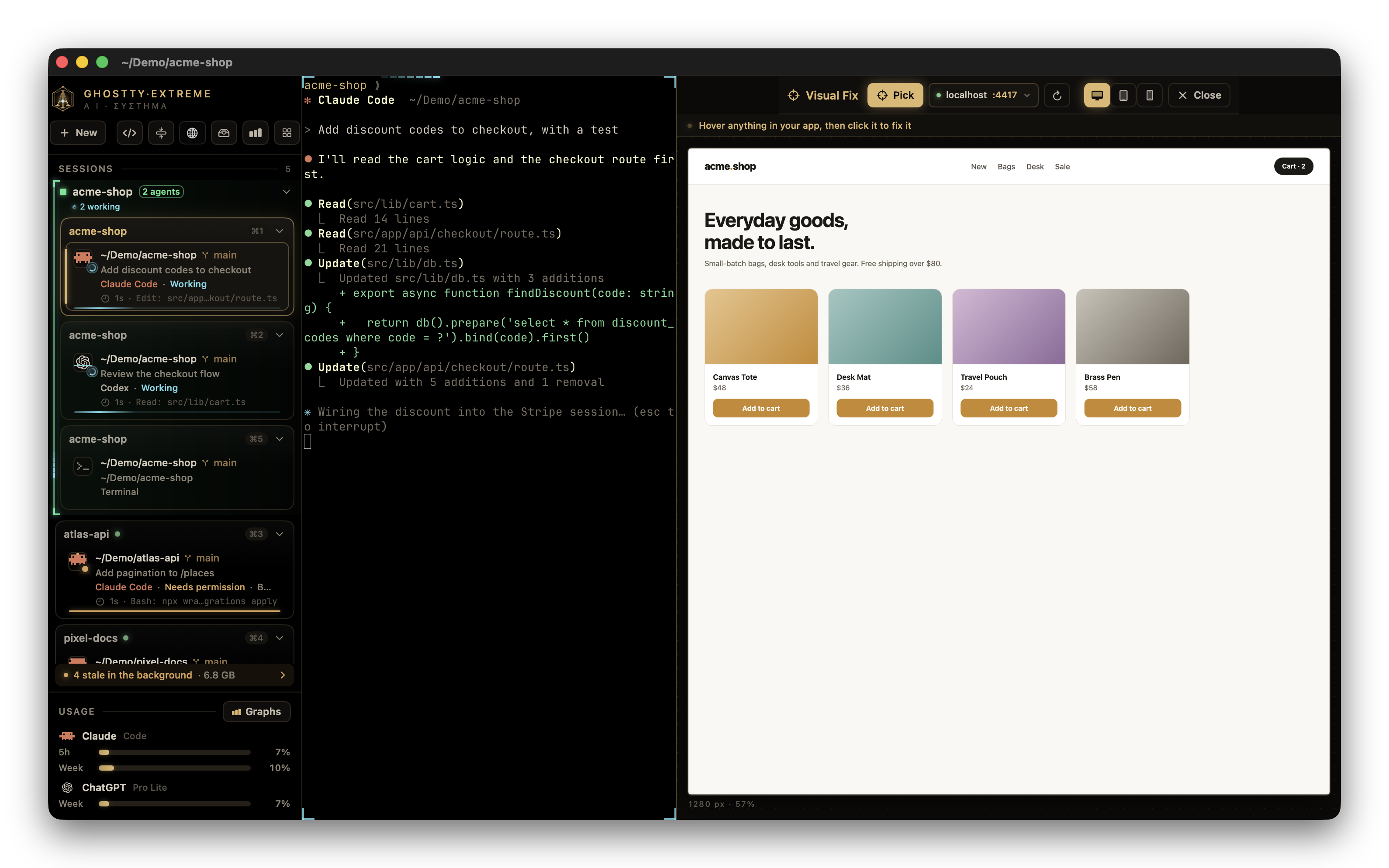The width and height of the screenshot is (1389, 868).
Task: Open the Usage Graphs button
Action: pyautogui.click(x=256, y=712)
